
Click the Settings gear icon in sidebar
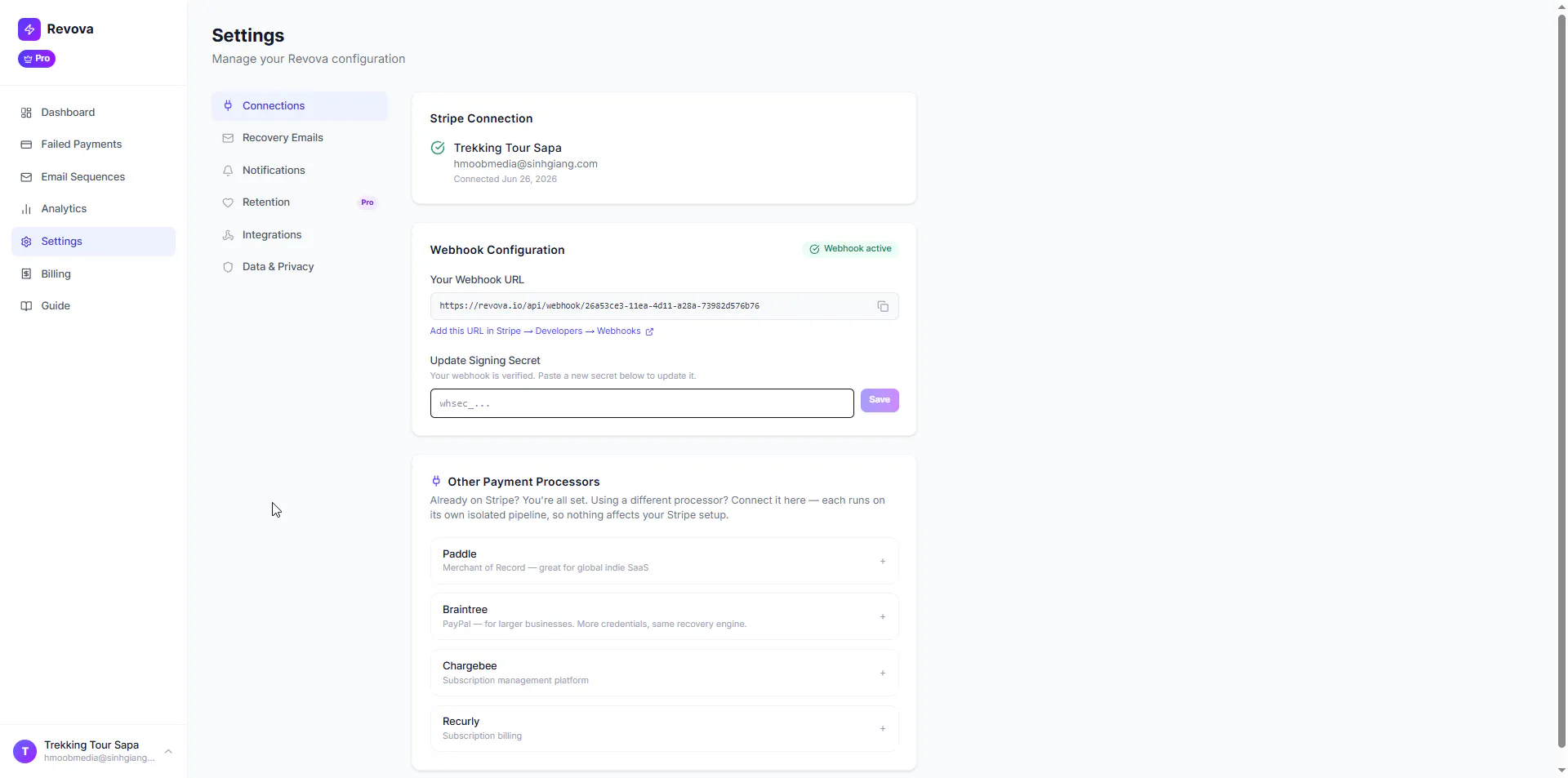tap(26, 242)
